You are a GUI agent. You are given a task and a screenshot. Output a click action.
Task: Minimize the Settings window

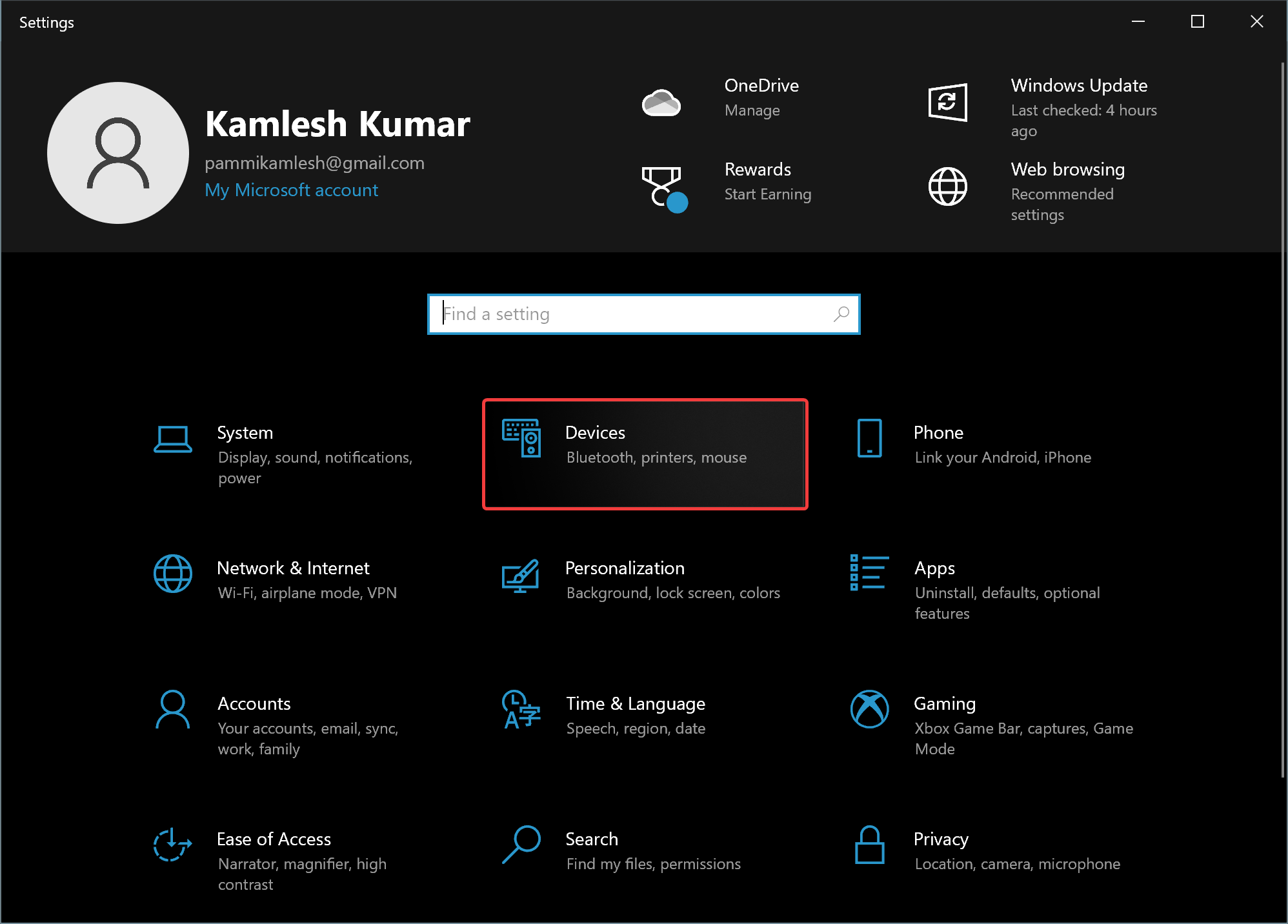[1138, 22]
